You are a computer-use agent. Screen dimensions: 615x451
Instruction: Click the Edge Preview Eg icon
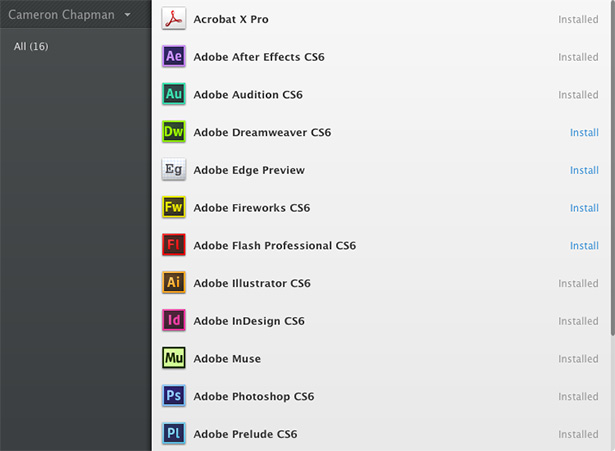tap(174, 169)
